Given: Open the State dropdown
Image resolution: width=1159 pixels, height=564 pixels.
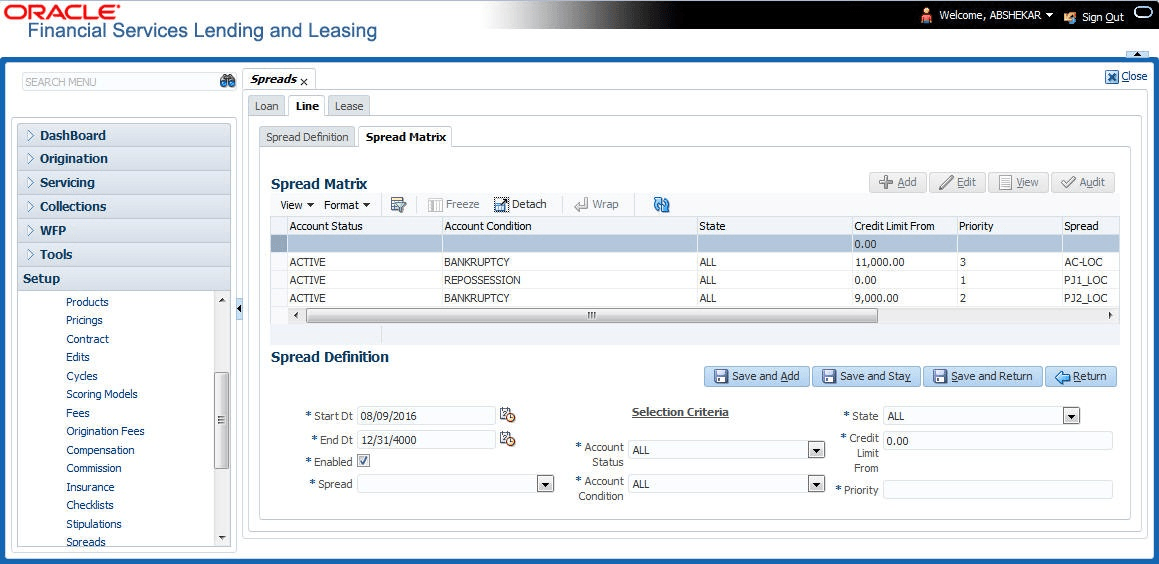Looking at the screenshot, I should coord(1071,416).
